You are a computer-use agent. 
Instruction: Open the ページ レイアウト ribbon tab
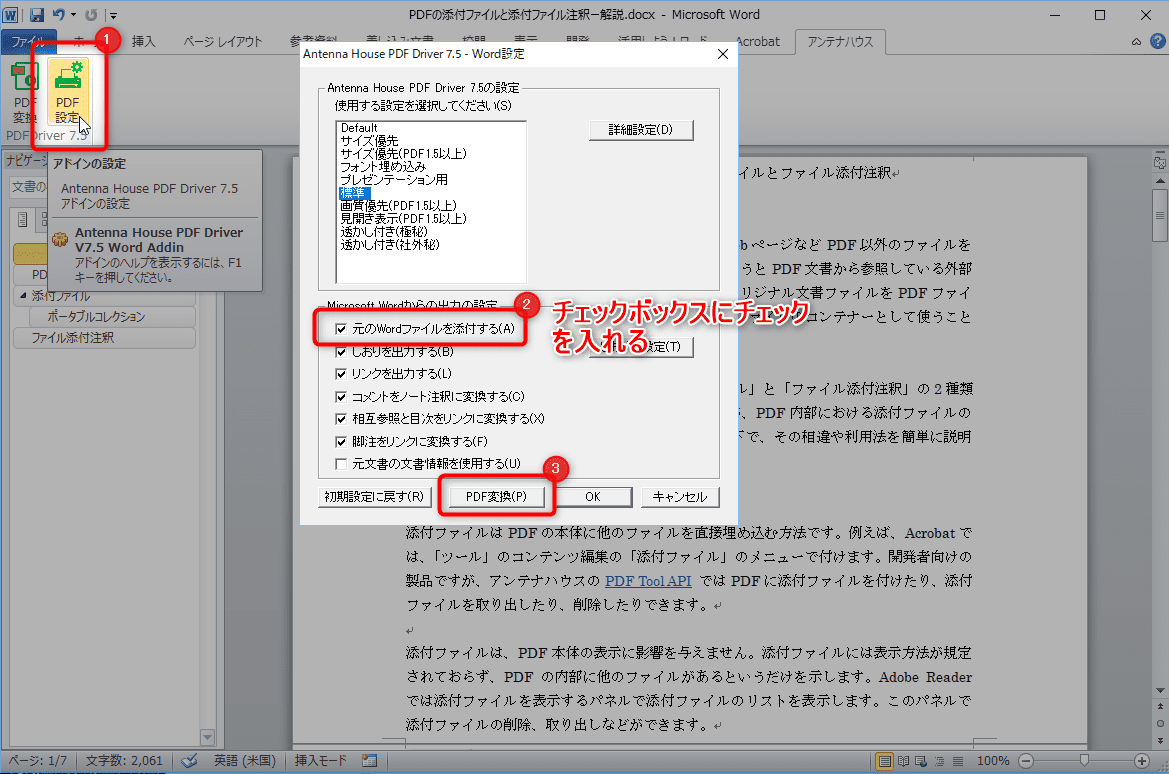pos(225,42)
